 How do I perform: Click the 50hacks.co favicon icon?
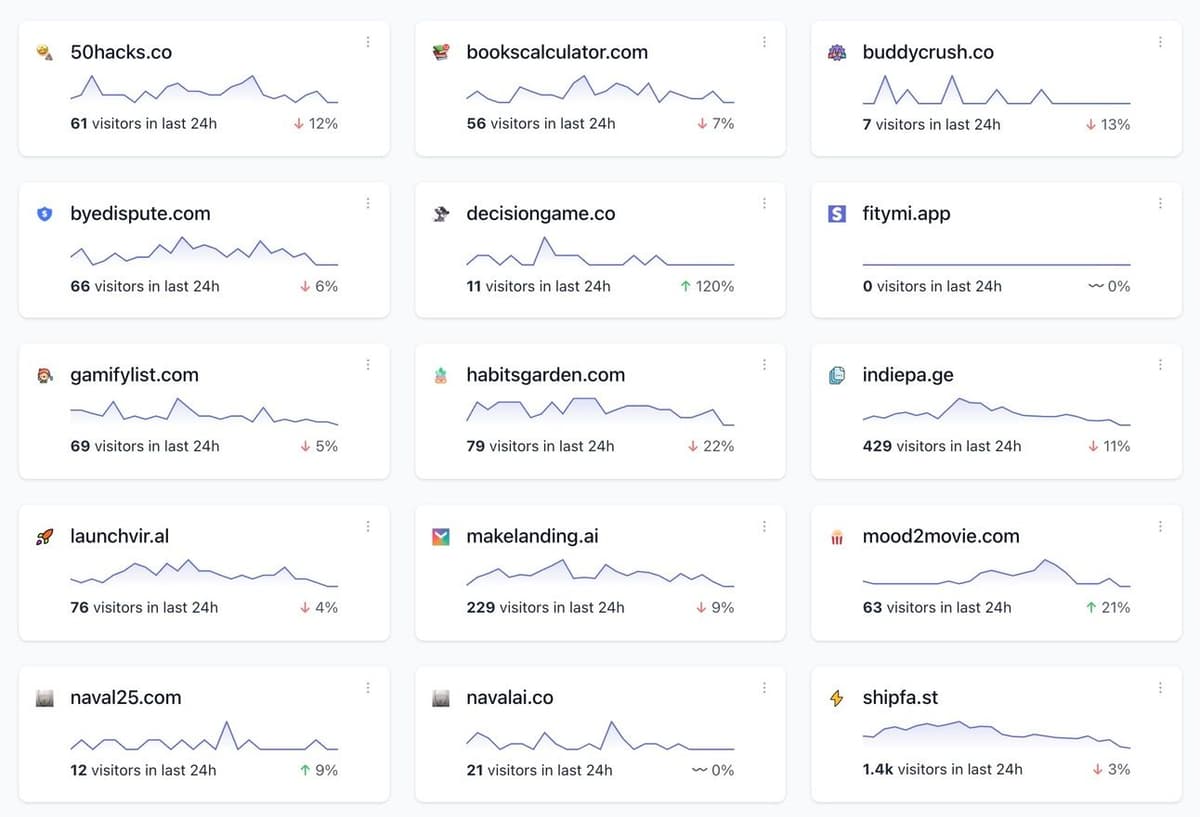click(x=44, y=53)
